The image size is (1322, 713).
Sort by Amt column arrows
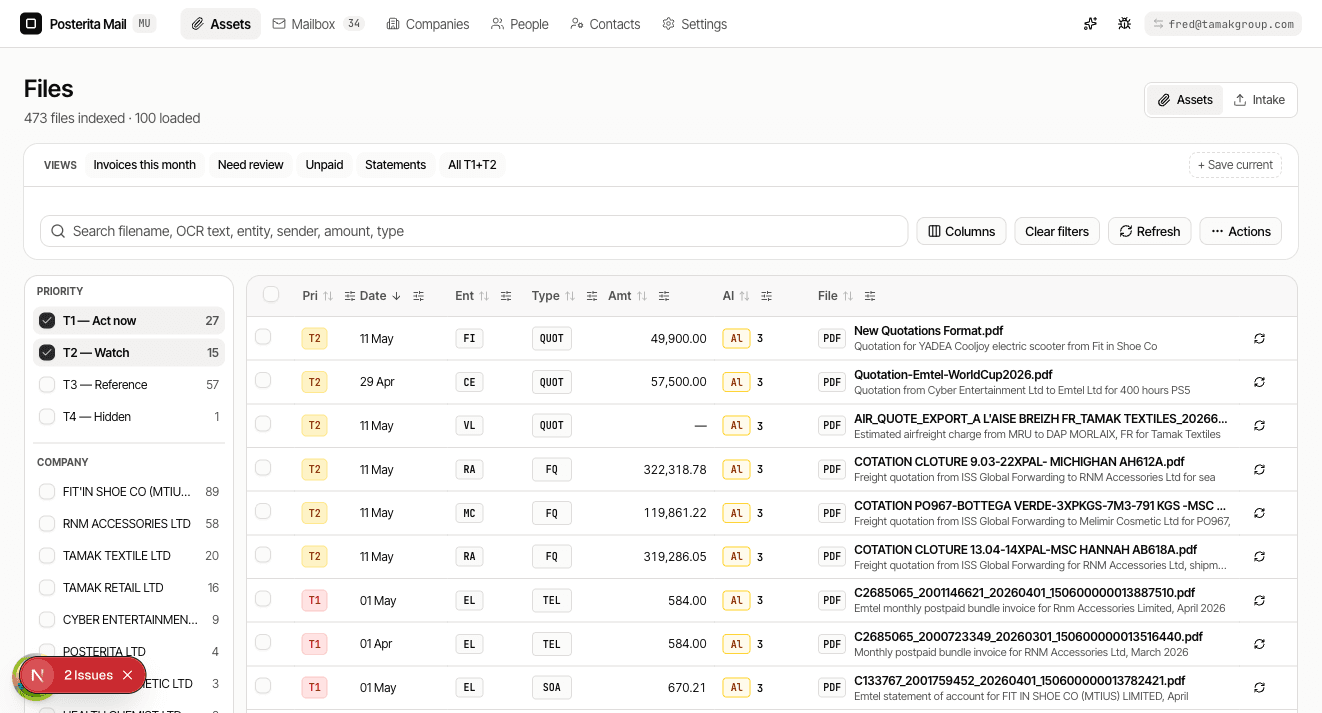click(x=642, y=296)
